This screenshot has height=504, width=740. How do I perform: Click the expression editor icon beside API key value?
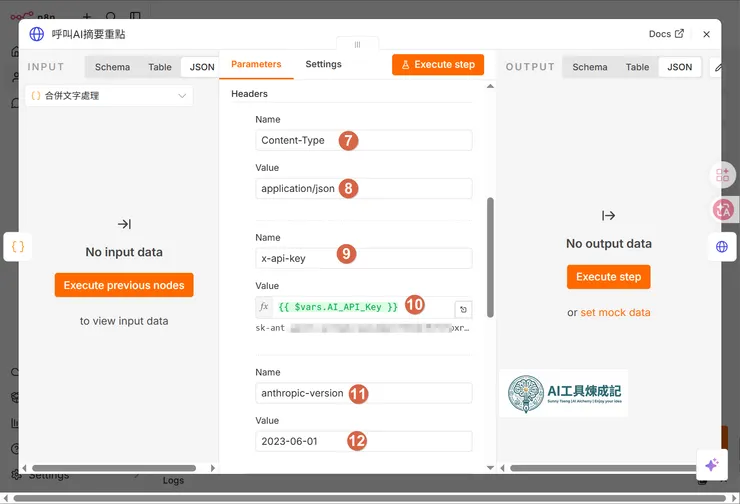click(463, 310)
